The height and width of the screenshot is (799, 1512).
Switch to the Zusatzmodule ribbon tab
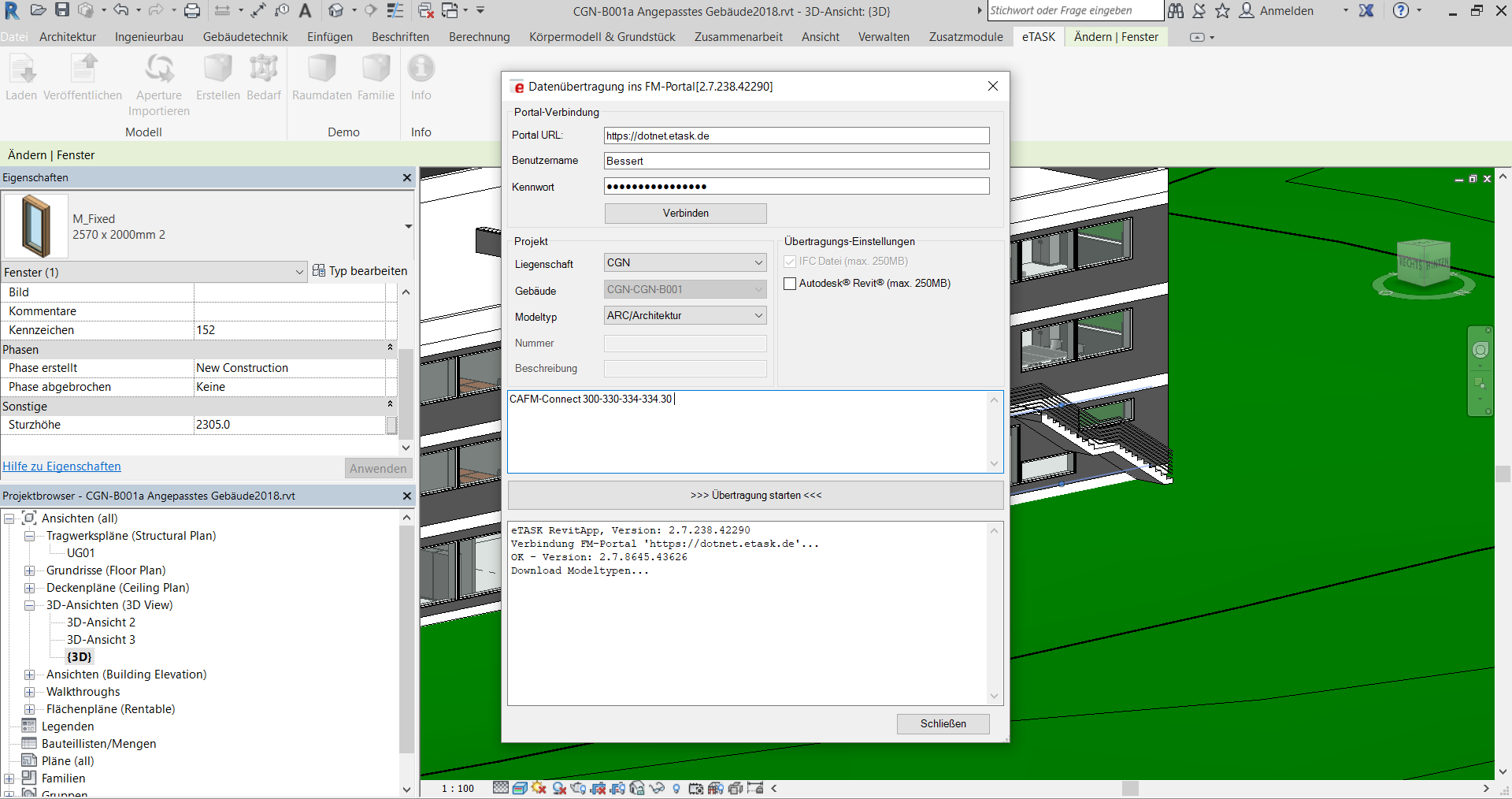tap(965, 37)
